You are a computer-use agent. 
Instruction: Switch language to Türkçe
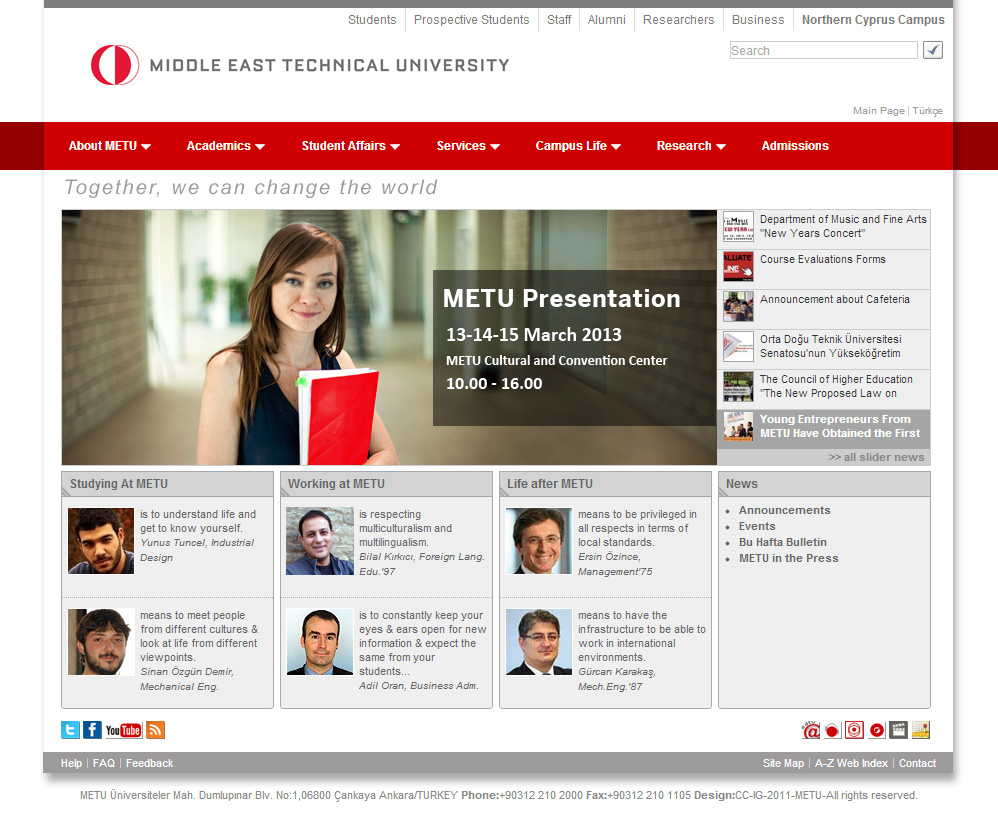coord(928,111)
